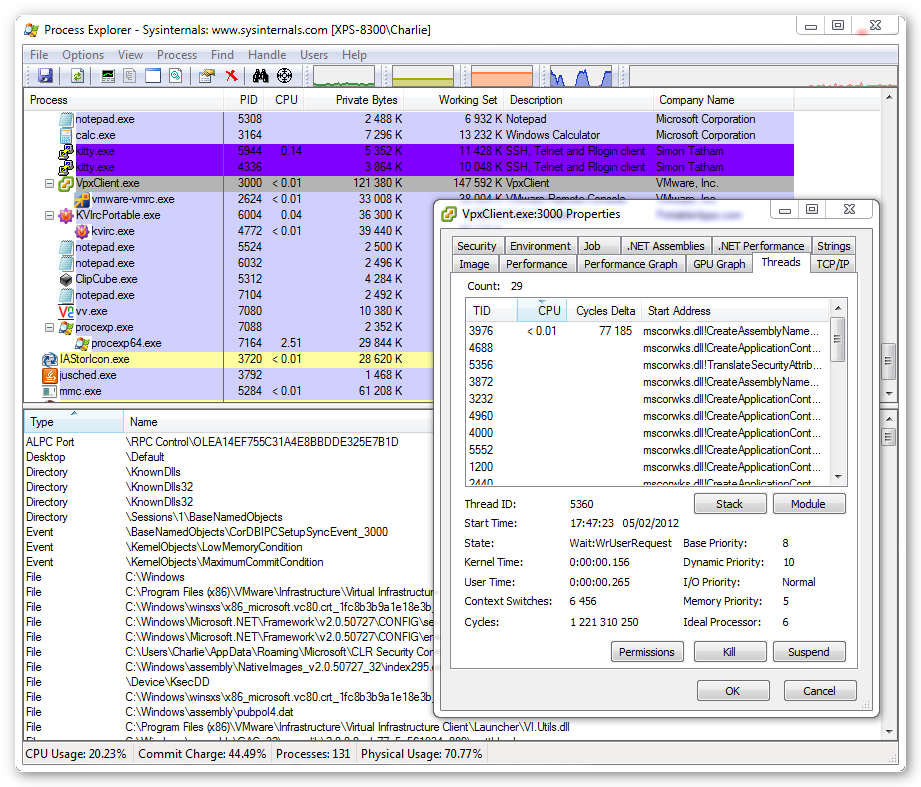
Task: Sort processes by Private Bytes column header
Action: [x=354, y=100]
